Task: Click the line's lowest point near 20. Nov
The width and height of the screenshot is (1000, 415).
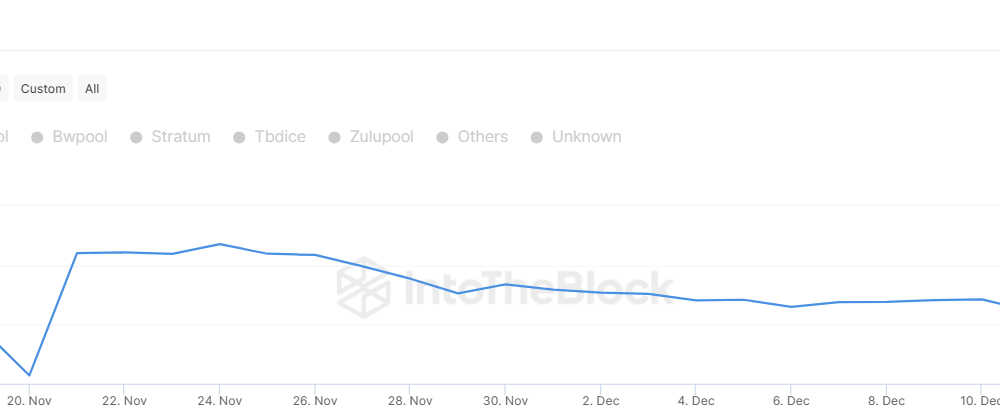Action: [x=29, y=375]
